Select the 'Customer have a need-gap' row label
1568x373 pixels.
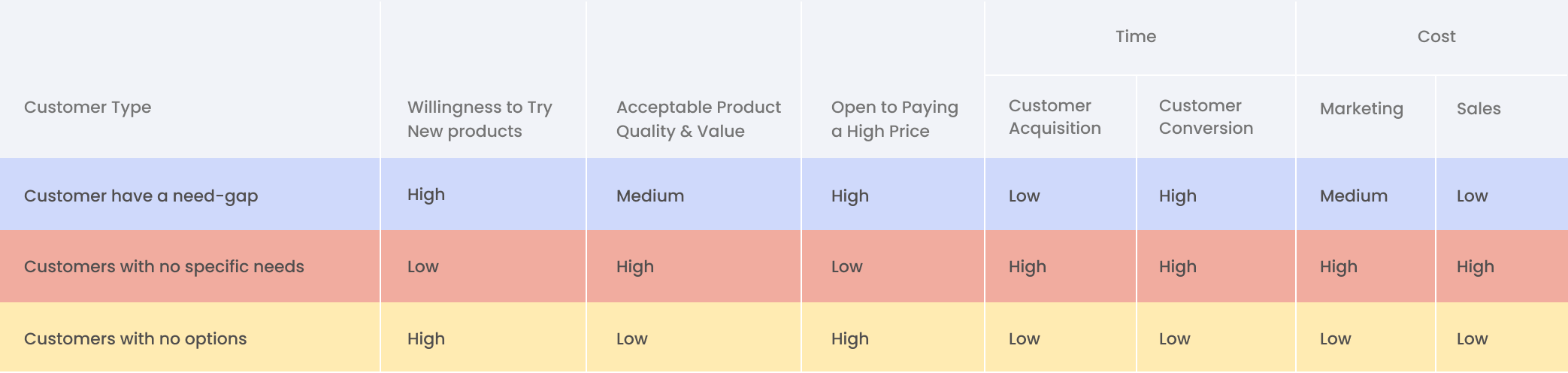(141, 196)
